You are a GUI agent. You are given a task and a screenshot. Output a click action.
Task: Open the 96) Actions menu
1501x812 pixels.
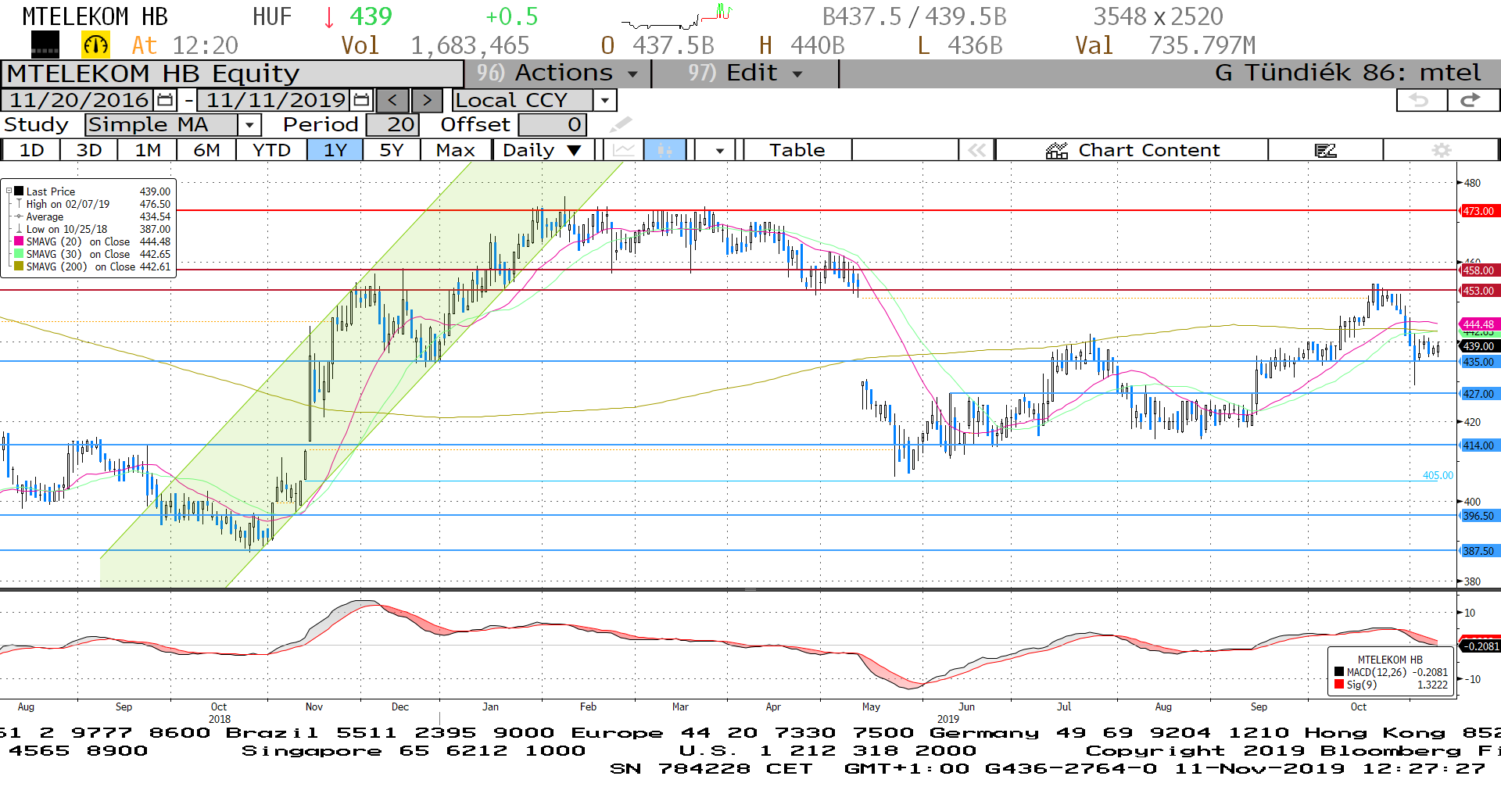pos(557,73)
